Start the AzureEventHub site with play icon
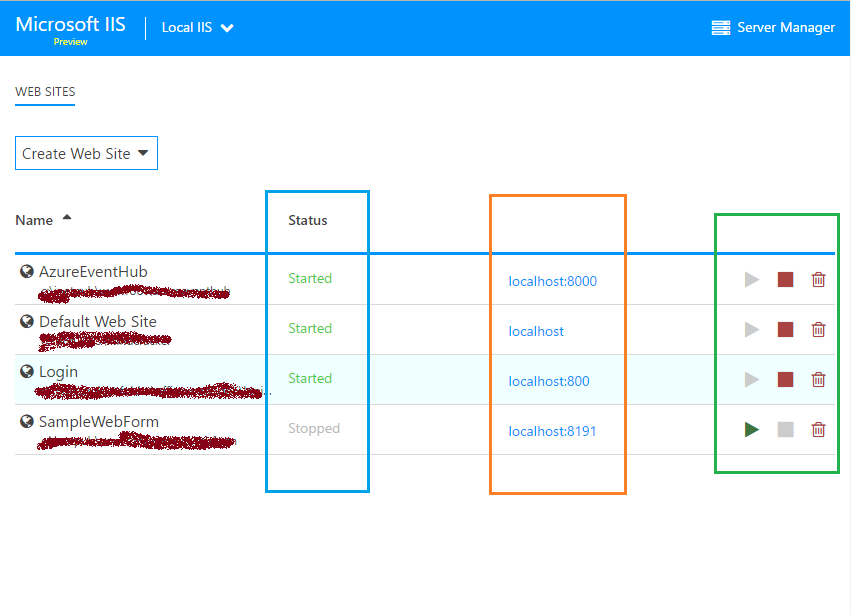 coord(752,280)
